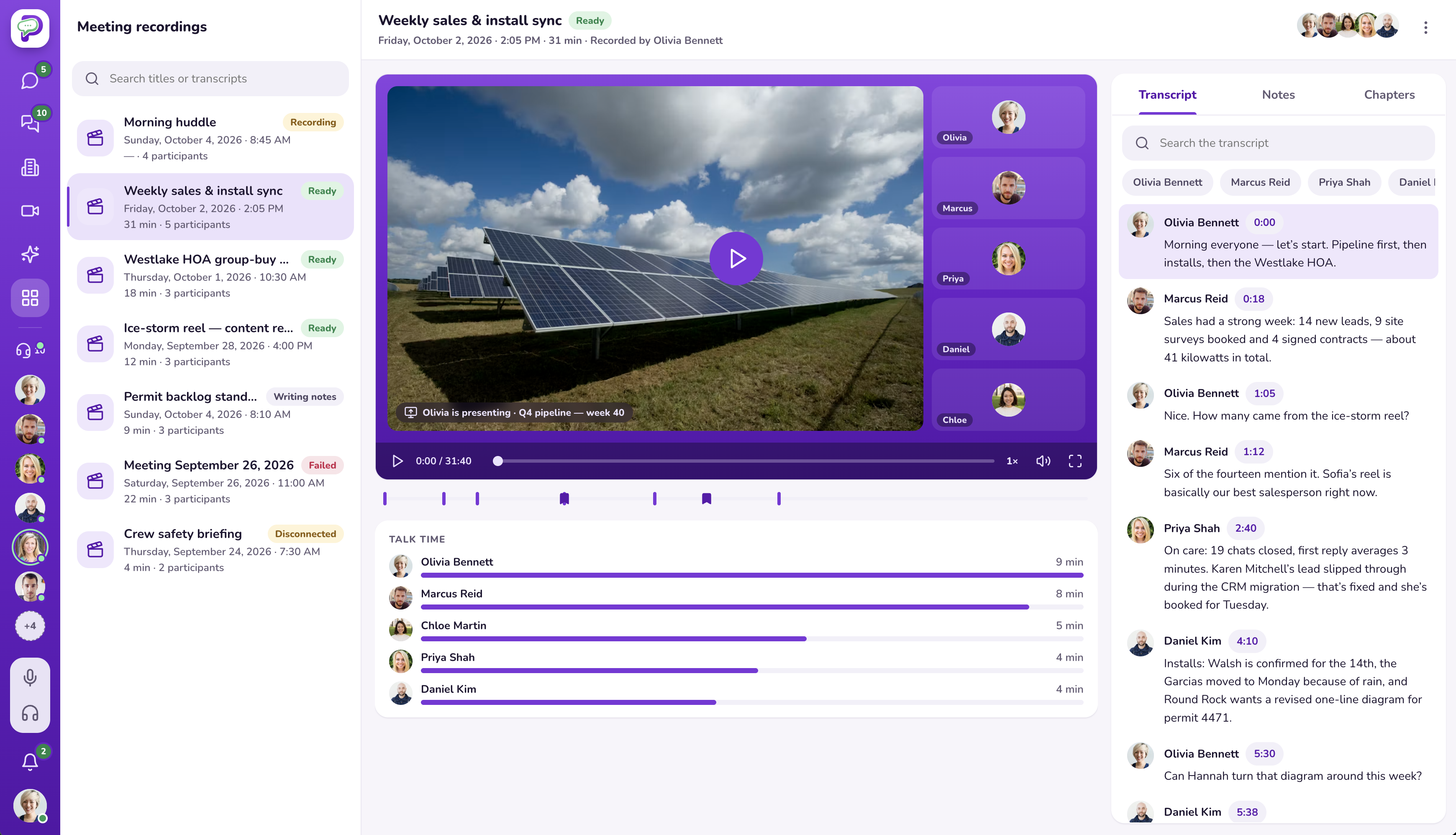Viewport: 1456px width, 835px height.
Task: Jump to the 2:40 timestamp of Priya Shah
Action: (1245, 528)
